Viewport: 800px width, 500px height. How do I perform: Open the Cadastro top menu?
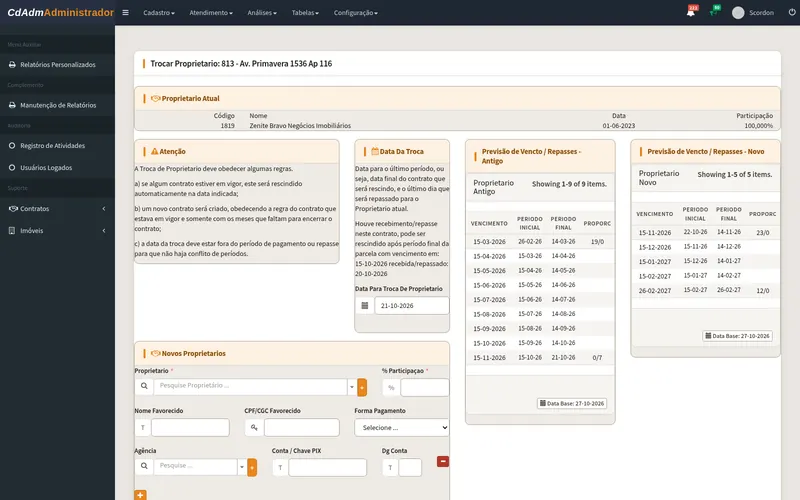point(159,13)
